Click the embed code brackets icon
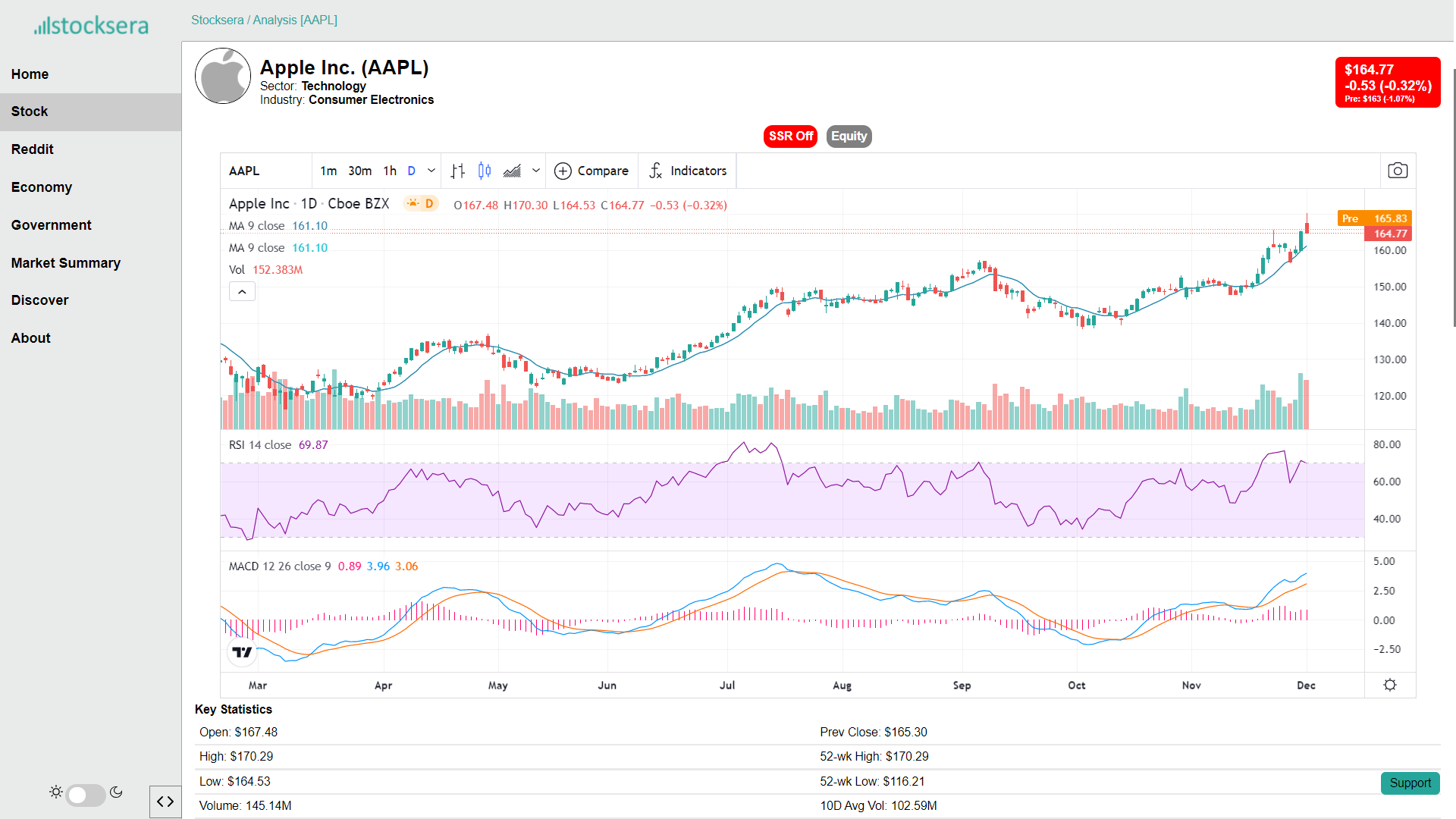Screen dimensions: 1456x819 pos(165,802)
